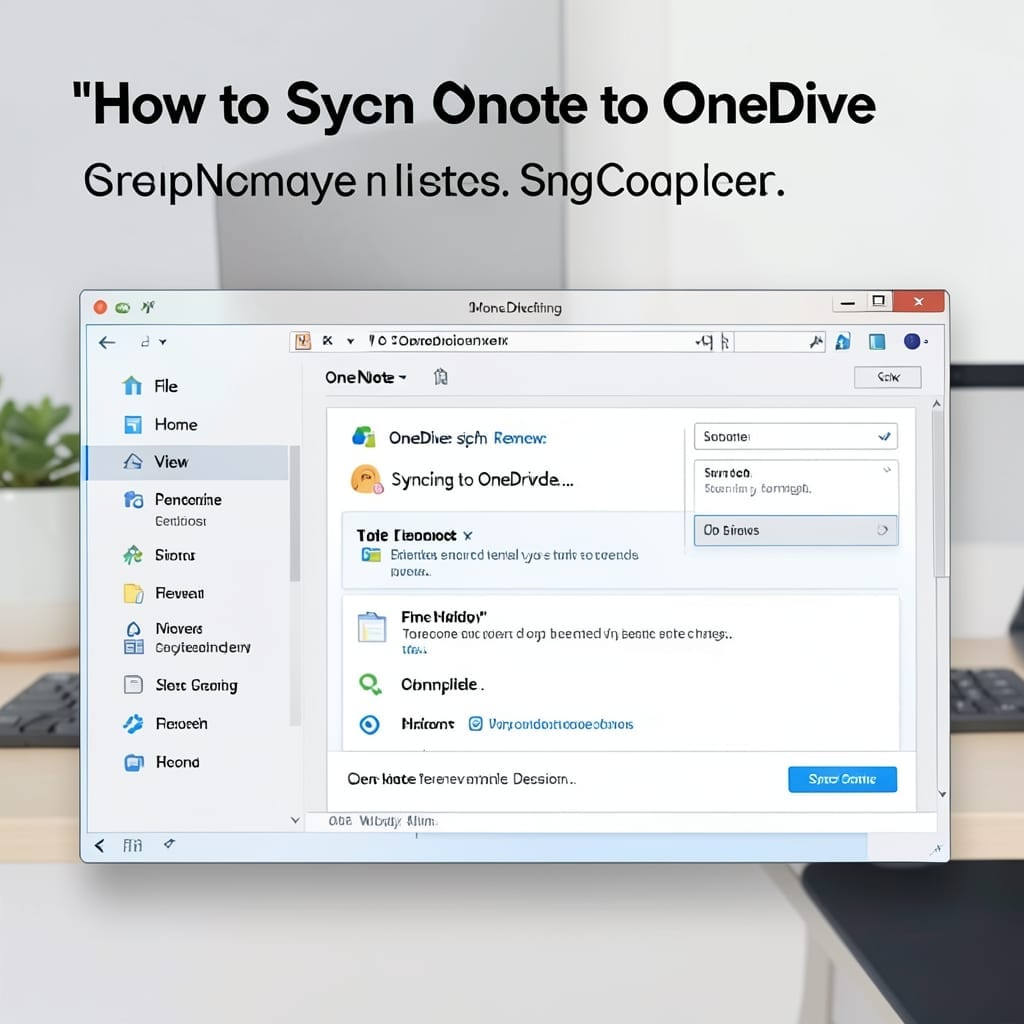Click the scrollbar down arrow on the right
Viewport: 1024px width, 1024px height.
[942, 794]
